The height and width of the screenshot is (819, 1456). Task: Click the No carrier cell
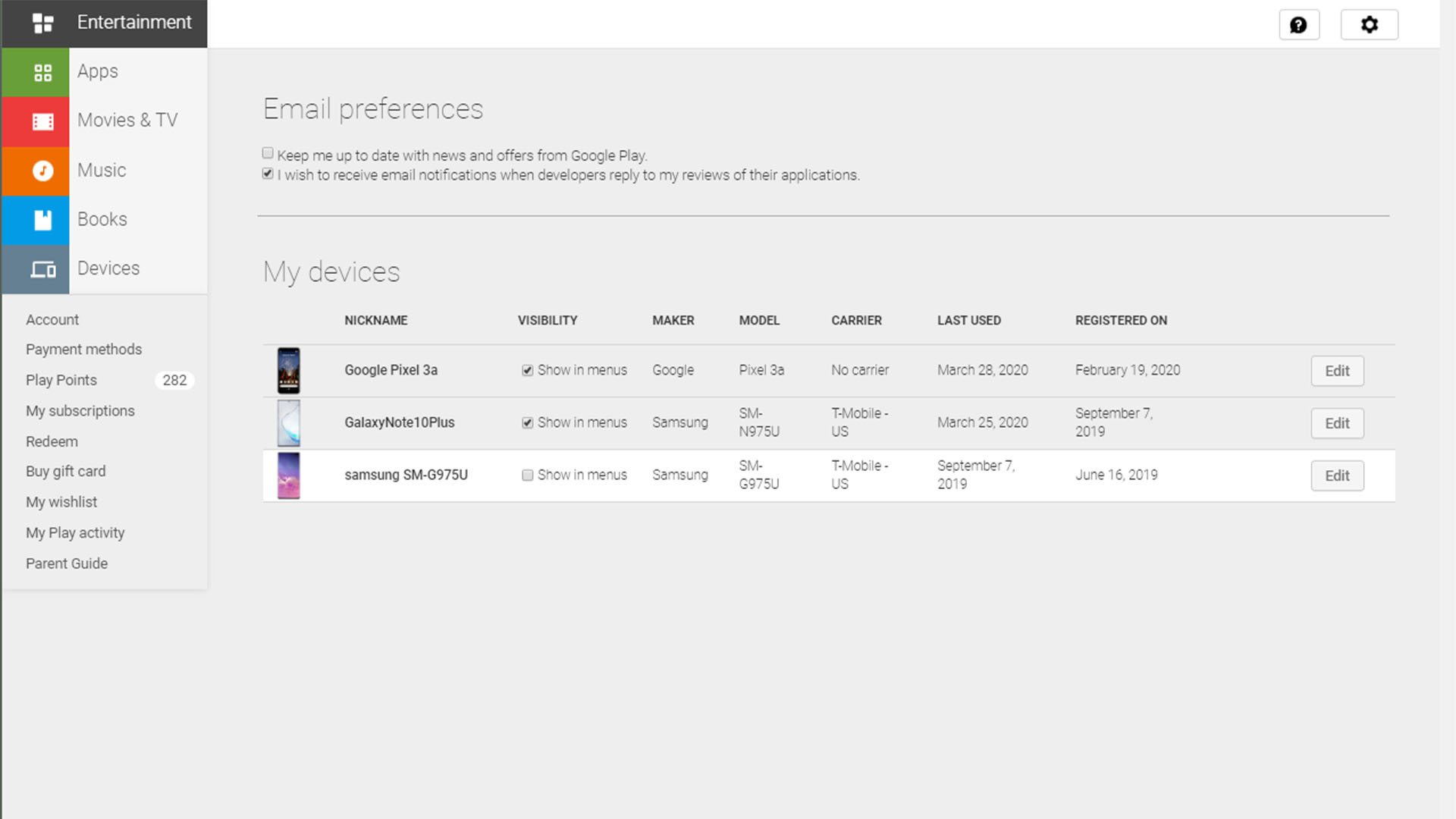pyautogui.click(x=860, y=370)
